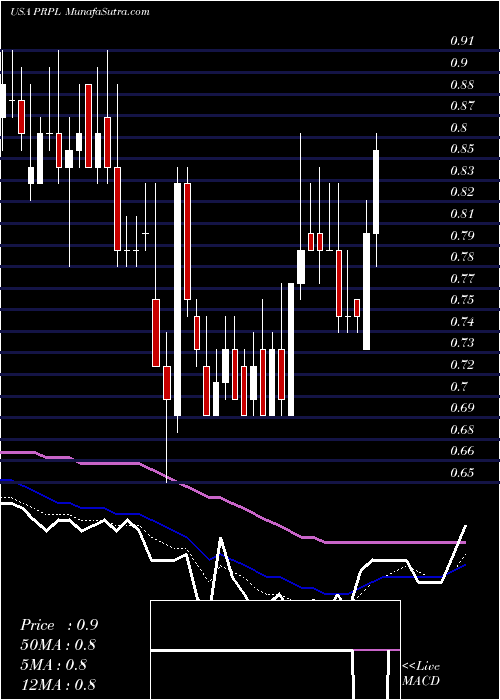The image size is (500, 700).
Task: Click the 0.81 price axis label
Action: [462, 213]
